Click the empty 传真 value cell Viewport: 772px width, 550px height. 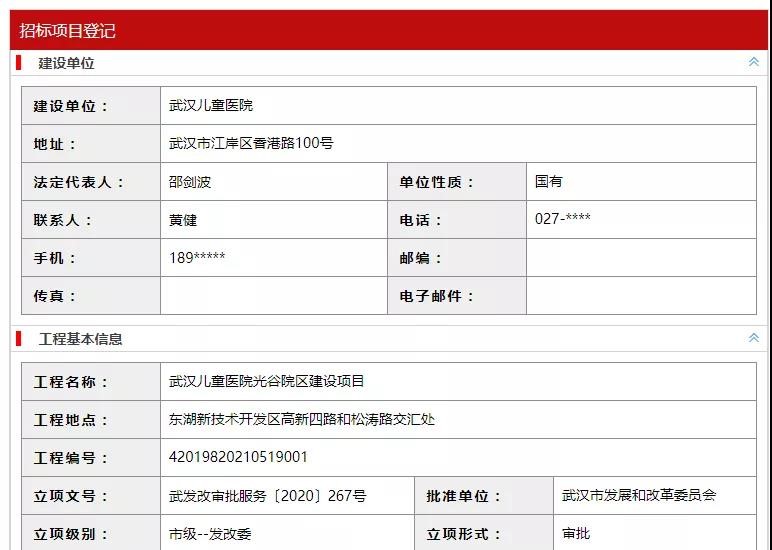274,295
